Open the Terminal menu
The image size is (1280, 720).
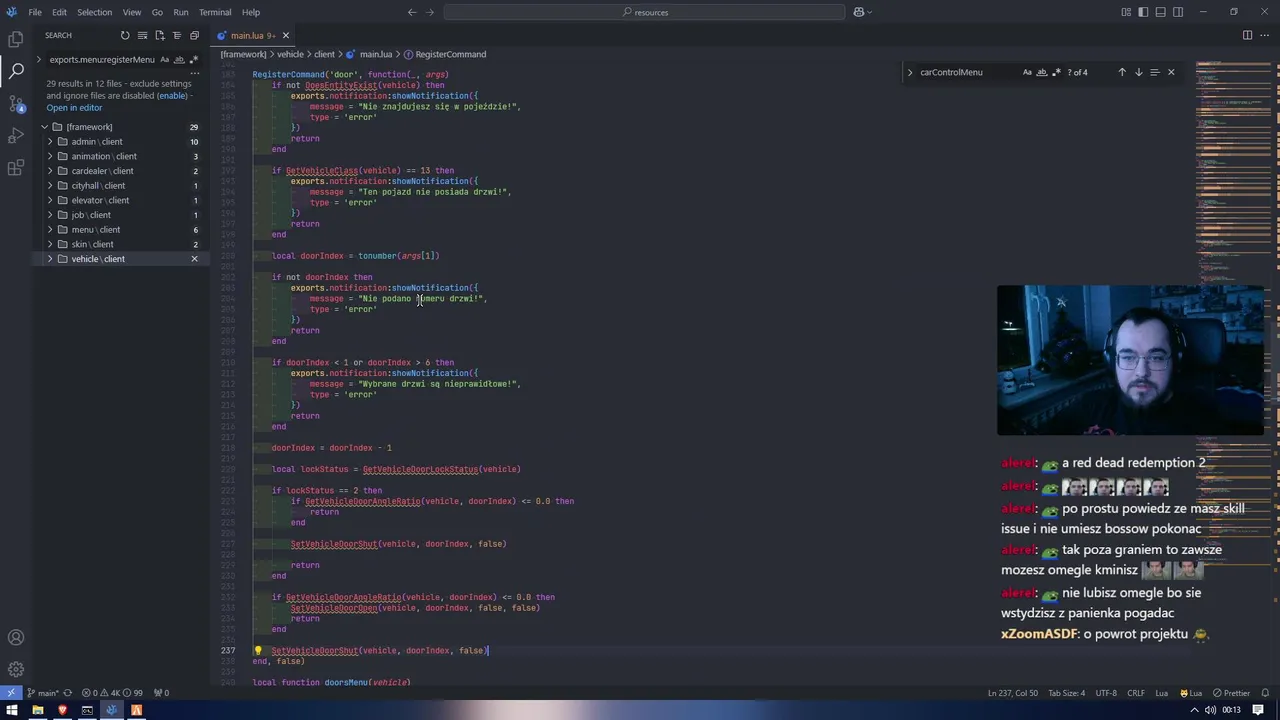[x=215, y=12]
